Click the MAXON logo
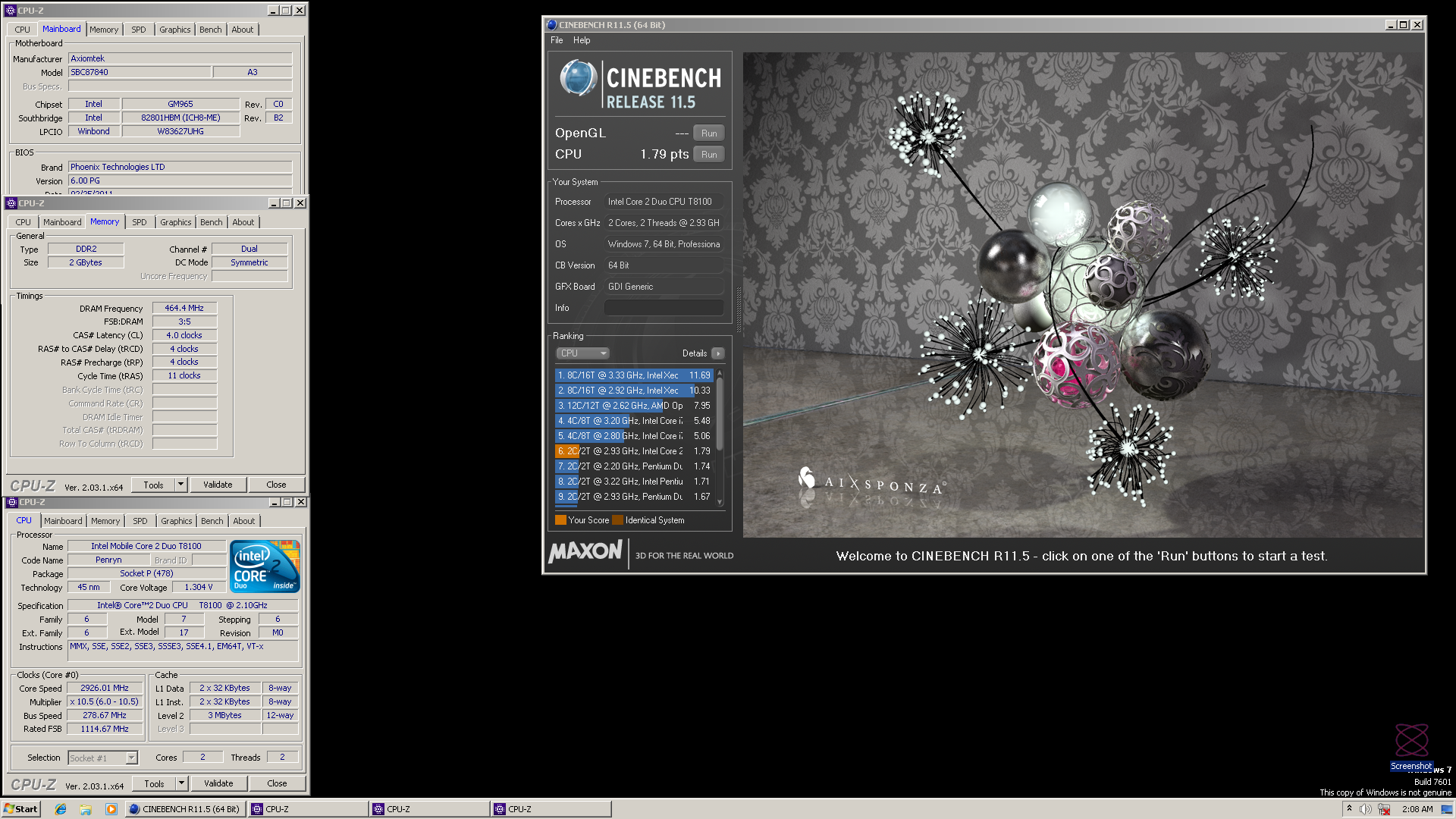 (x=585, y=551)
